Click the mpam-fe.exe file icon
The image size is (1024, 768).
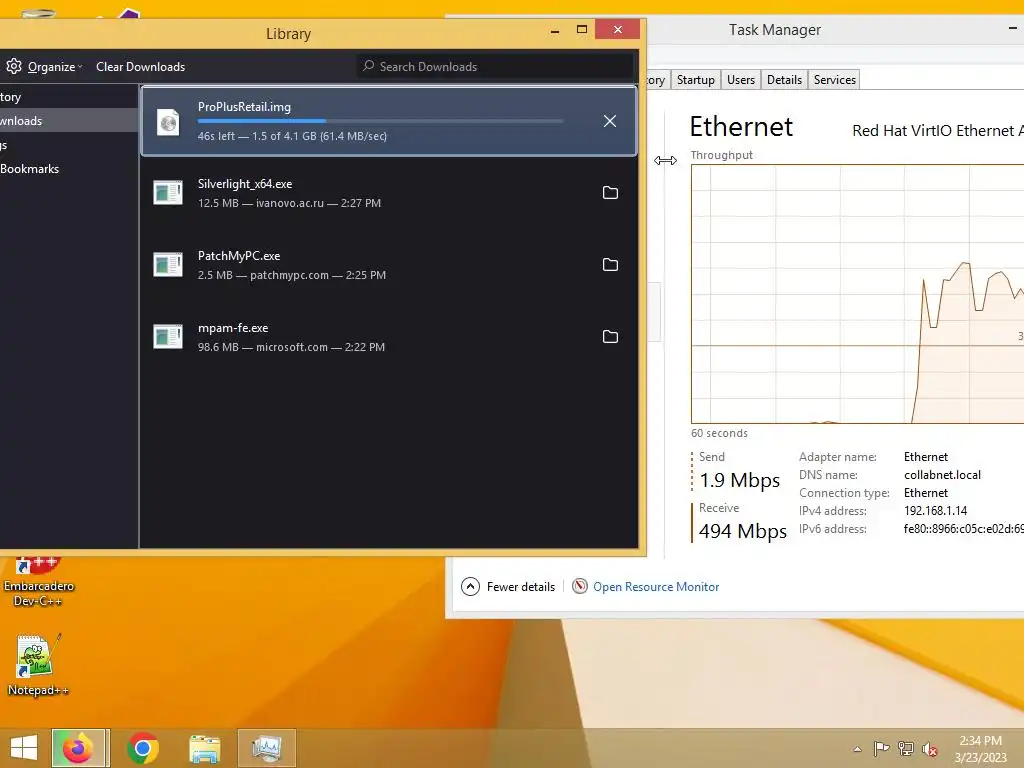[x=168, y=336]
